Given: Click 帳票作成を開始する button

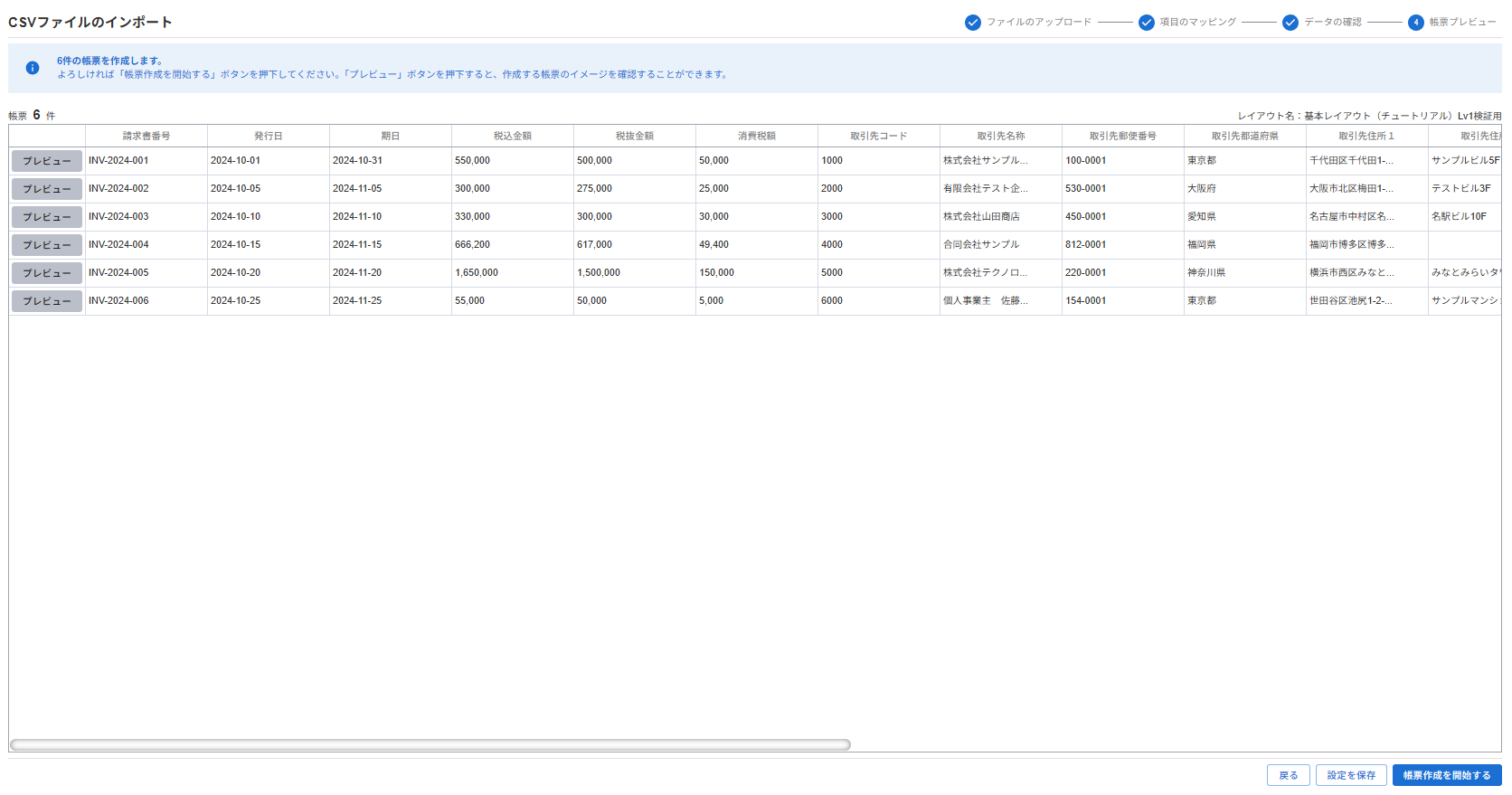Looking at the screenshot, I should [x=1446, y=775].
